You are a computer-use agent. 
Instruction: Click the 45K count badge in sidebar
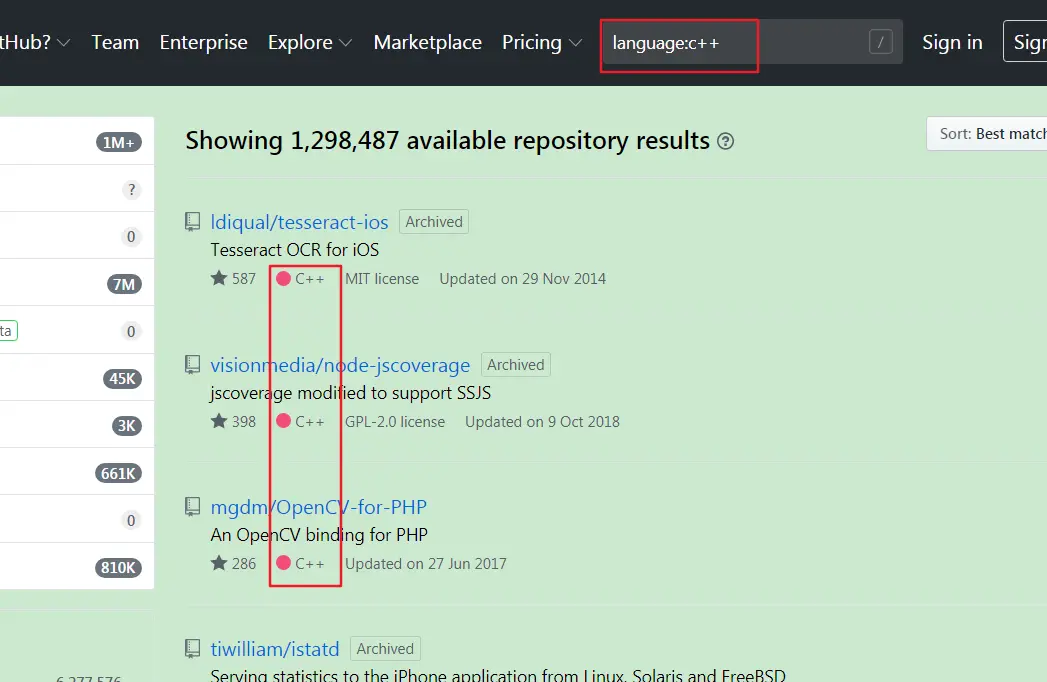122,379
